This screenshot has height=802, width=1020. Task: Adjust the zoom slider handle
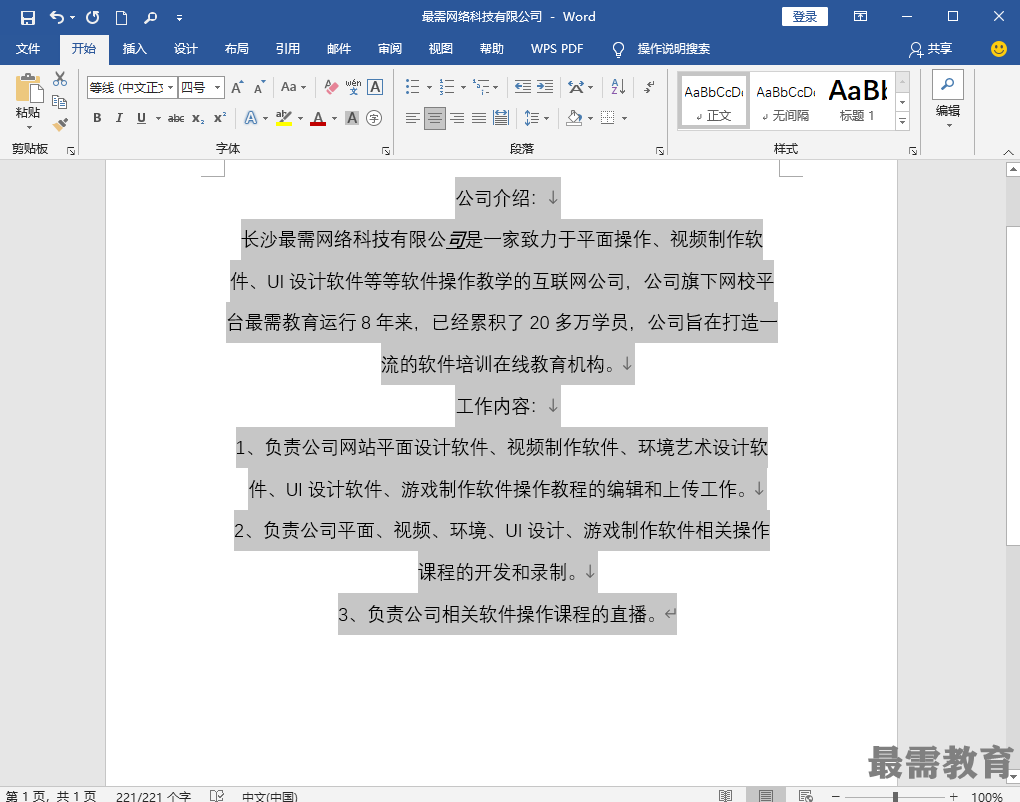(x=895, y=796)
